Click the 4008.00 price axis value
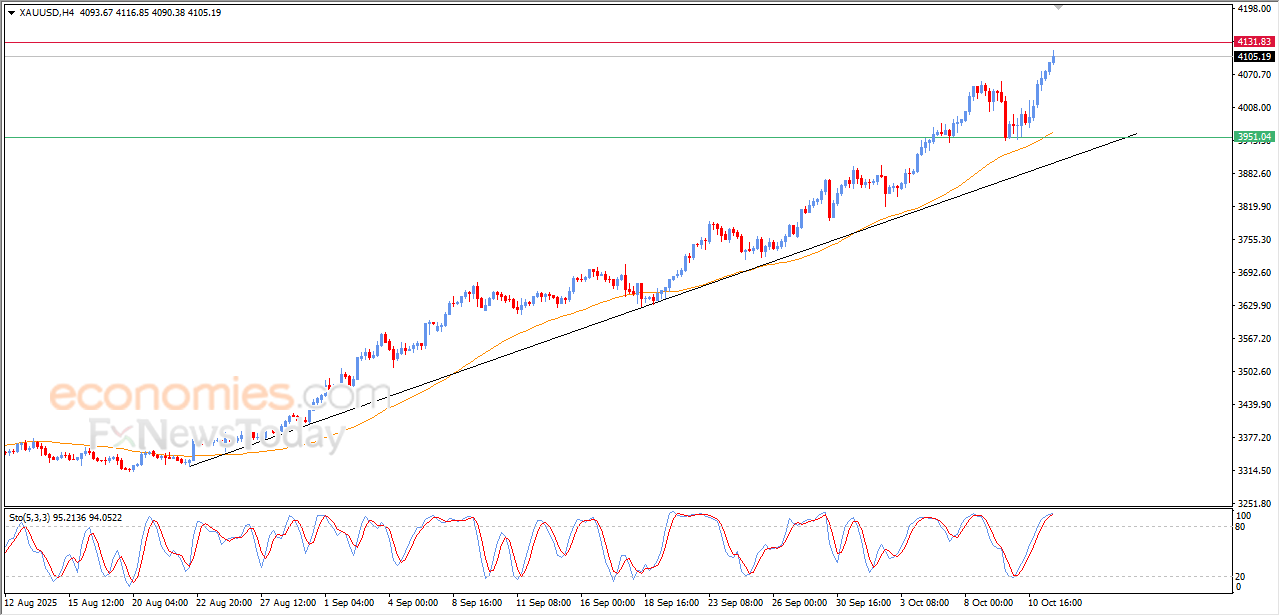Image resolution: width=1280 pixels, height=616 pixels. click(x=1253, y=108)
